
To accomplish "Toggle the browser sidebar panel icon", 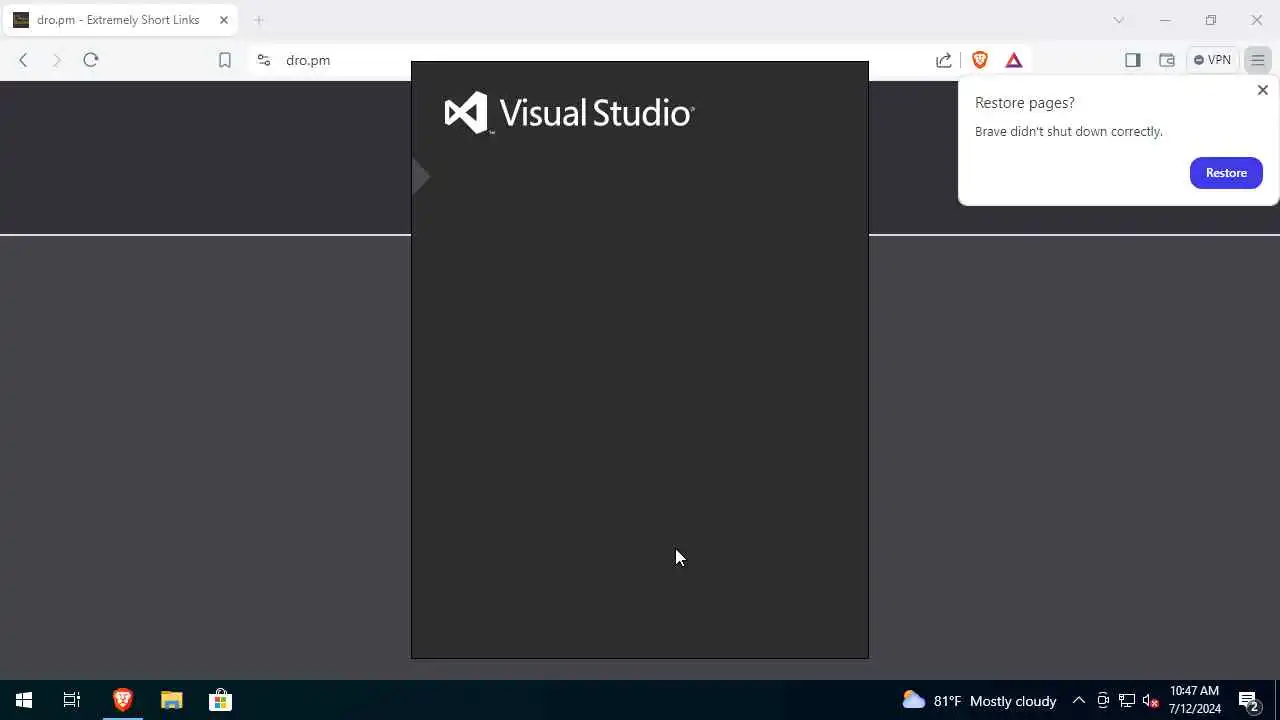I will coord(1133,60).
